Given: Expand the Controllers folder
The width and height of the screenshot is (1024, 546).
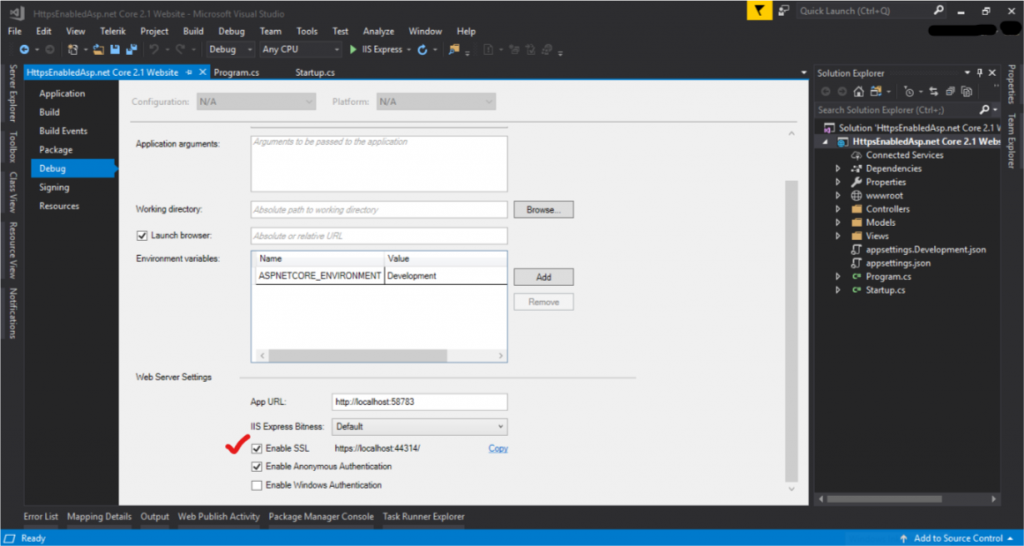Looking at the screenshot, I should (838, 209).
